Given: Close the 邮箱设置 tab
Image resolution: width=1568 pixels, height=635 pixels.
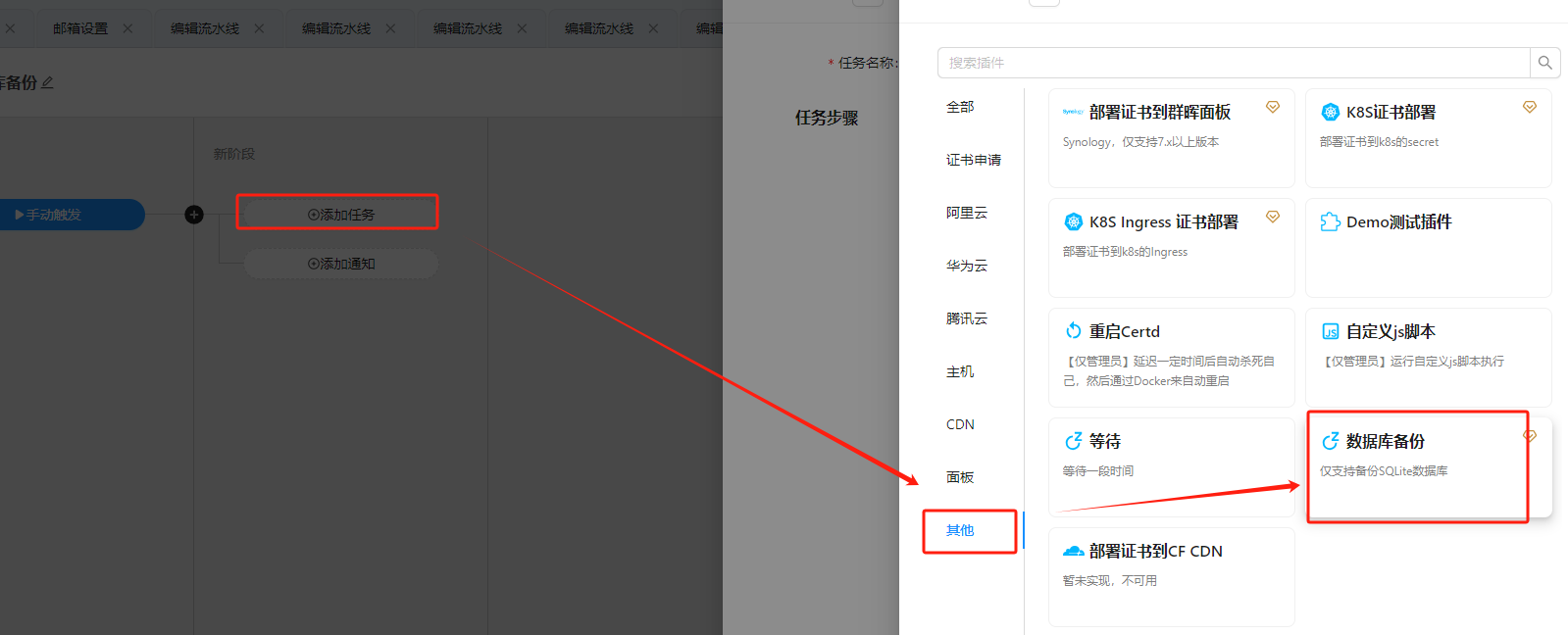Looking at the screenshot, I should [x=127, y=28].
